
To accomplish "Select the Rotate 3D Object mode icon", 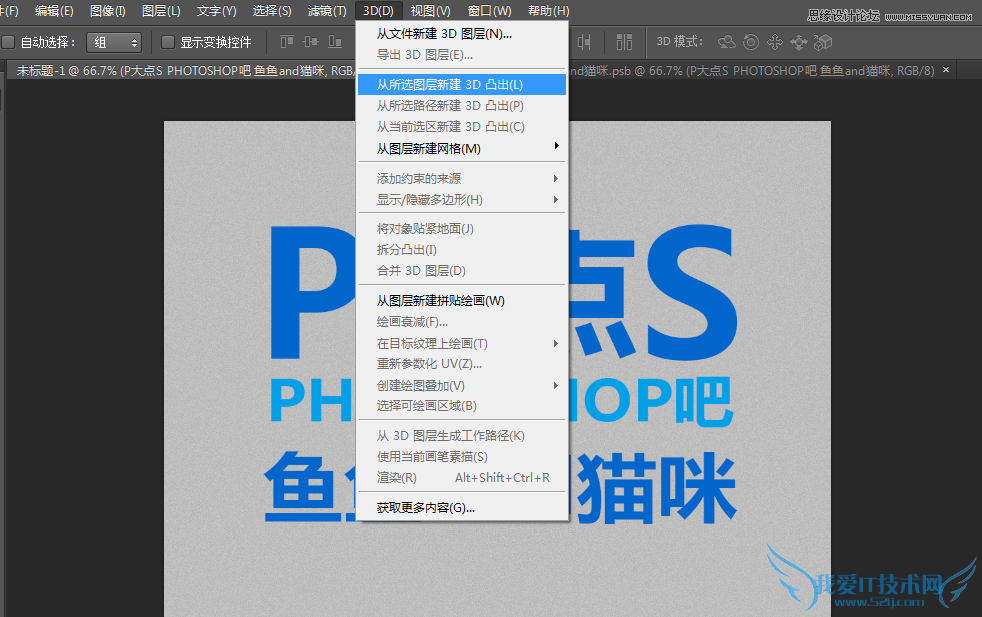I will (x=727, y=42).
